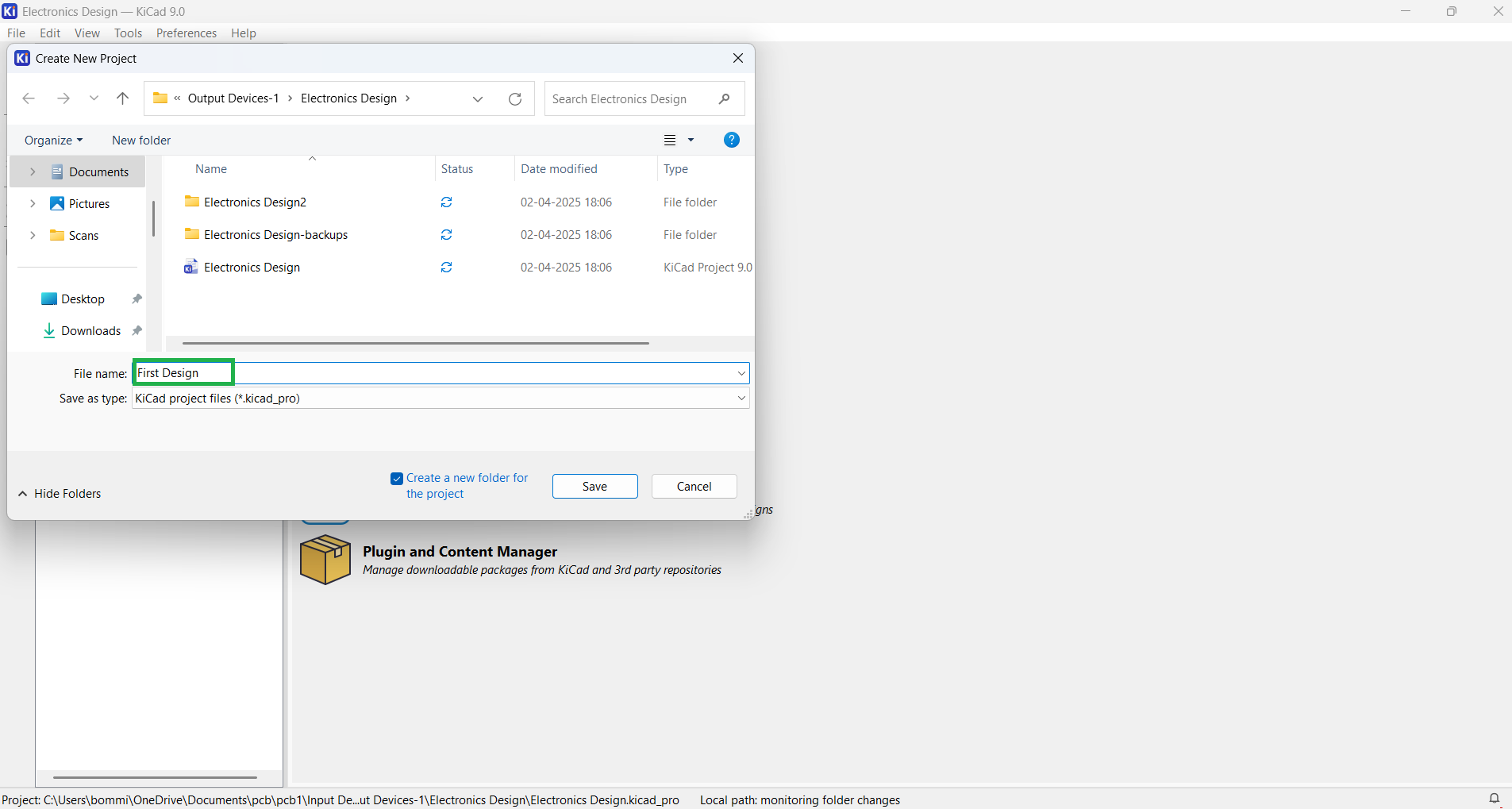Close the Create New Project dialog
1512x809 pixels.
(x=738, y=58)
